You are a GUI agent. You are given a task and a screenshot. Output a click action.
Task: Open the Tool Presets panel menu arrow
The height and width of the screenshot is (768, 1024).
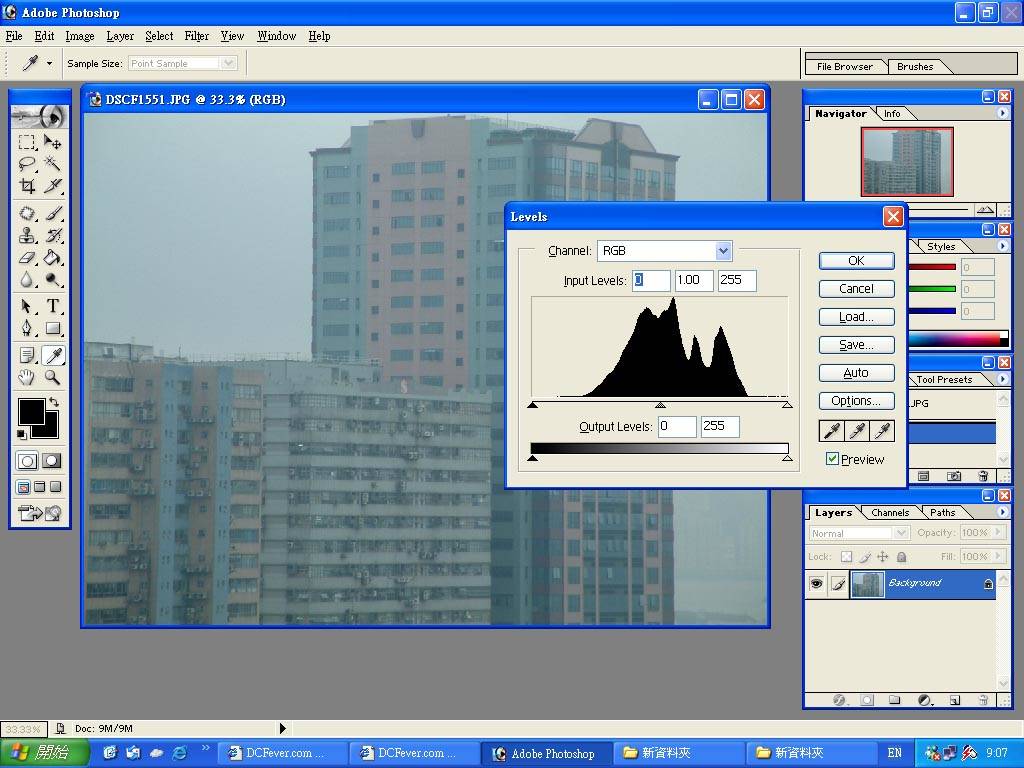coord(1002,379)
